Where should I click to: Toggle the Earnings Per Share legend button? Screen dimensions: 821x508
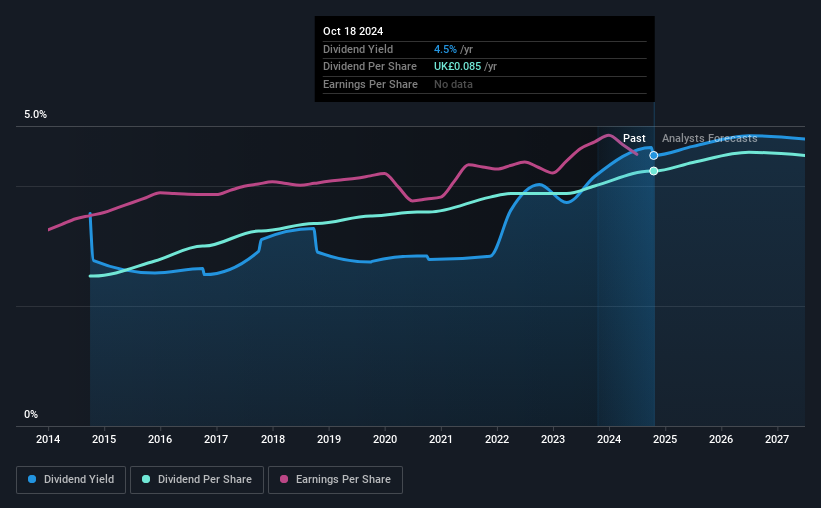(x=335, y=480)
